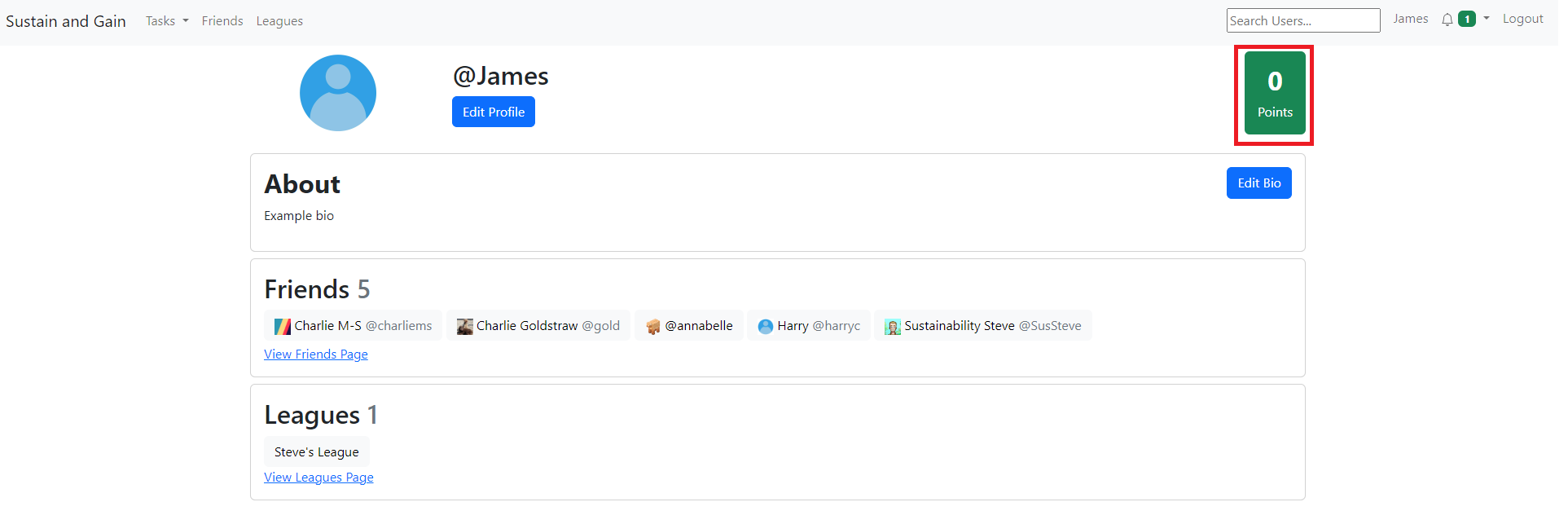Select the Steve's League chip
Screen dimensions: 1568x524
click(316, 452)
